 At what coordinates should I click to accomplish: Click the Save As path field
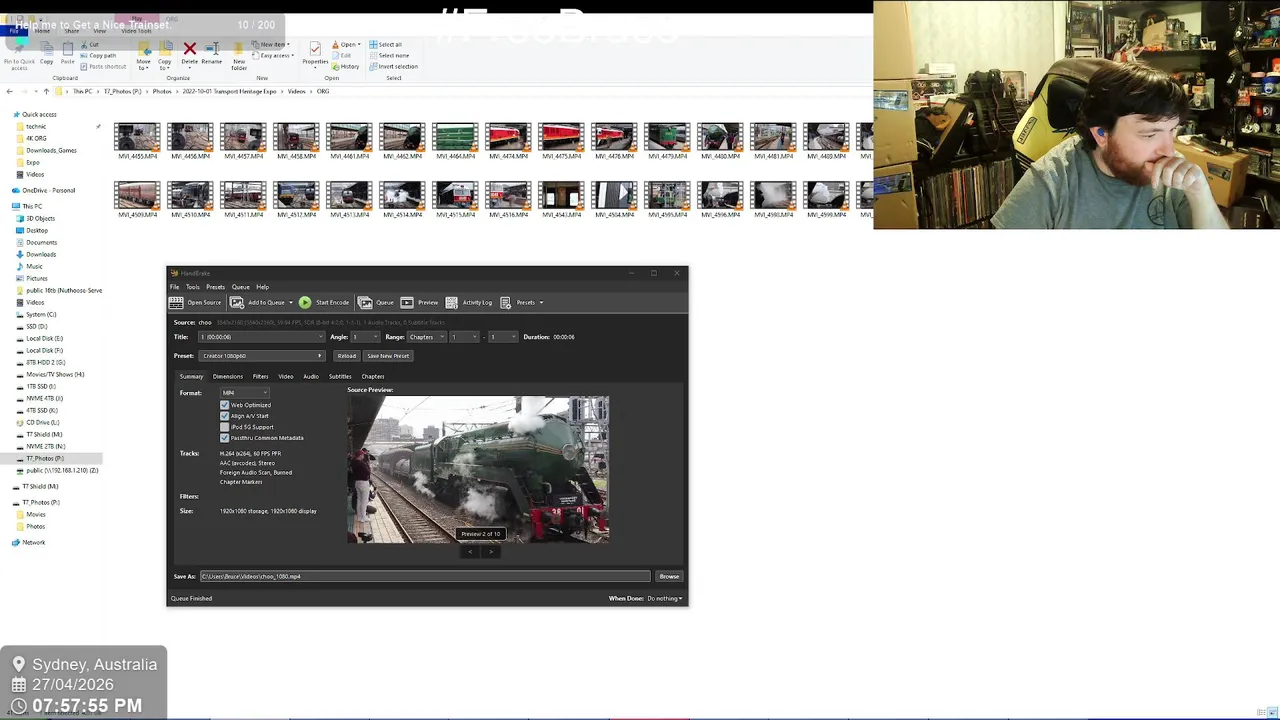[425, 577]
